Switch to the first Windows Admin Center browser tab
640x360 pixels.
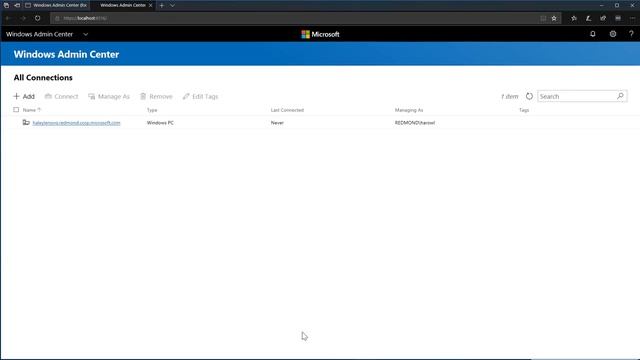pyautogui.click(x=56, y=5)
